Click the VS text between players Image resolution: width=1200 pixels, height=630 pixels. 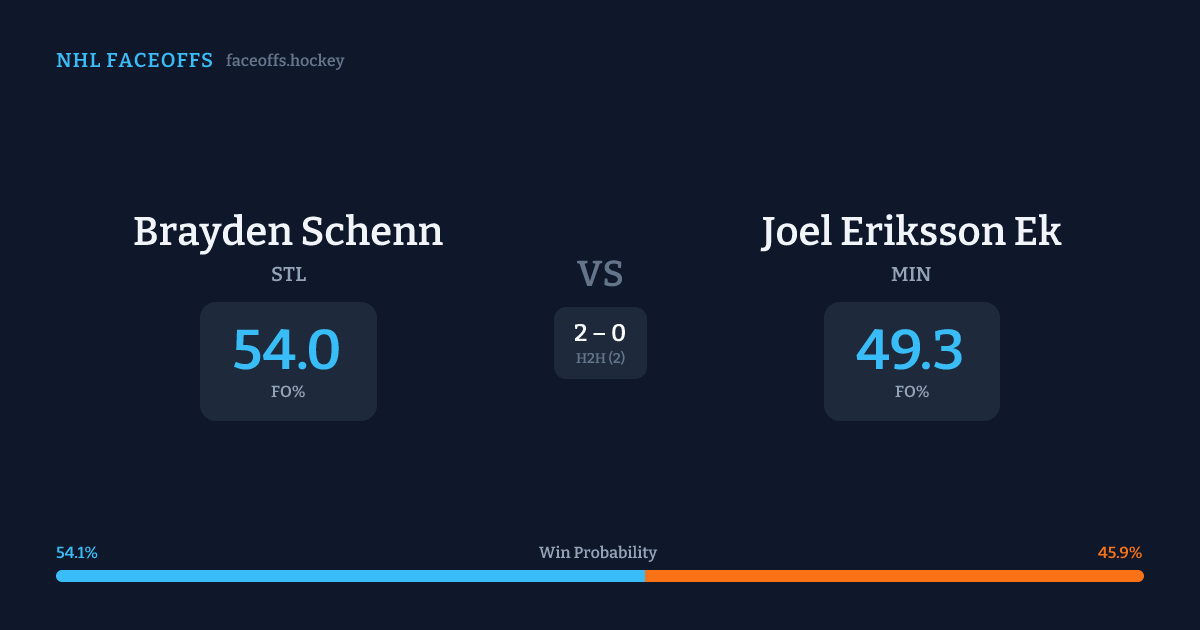point(600,274)
